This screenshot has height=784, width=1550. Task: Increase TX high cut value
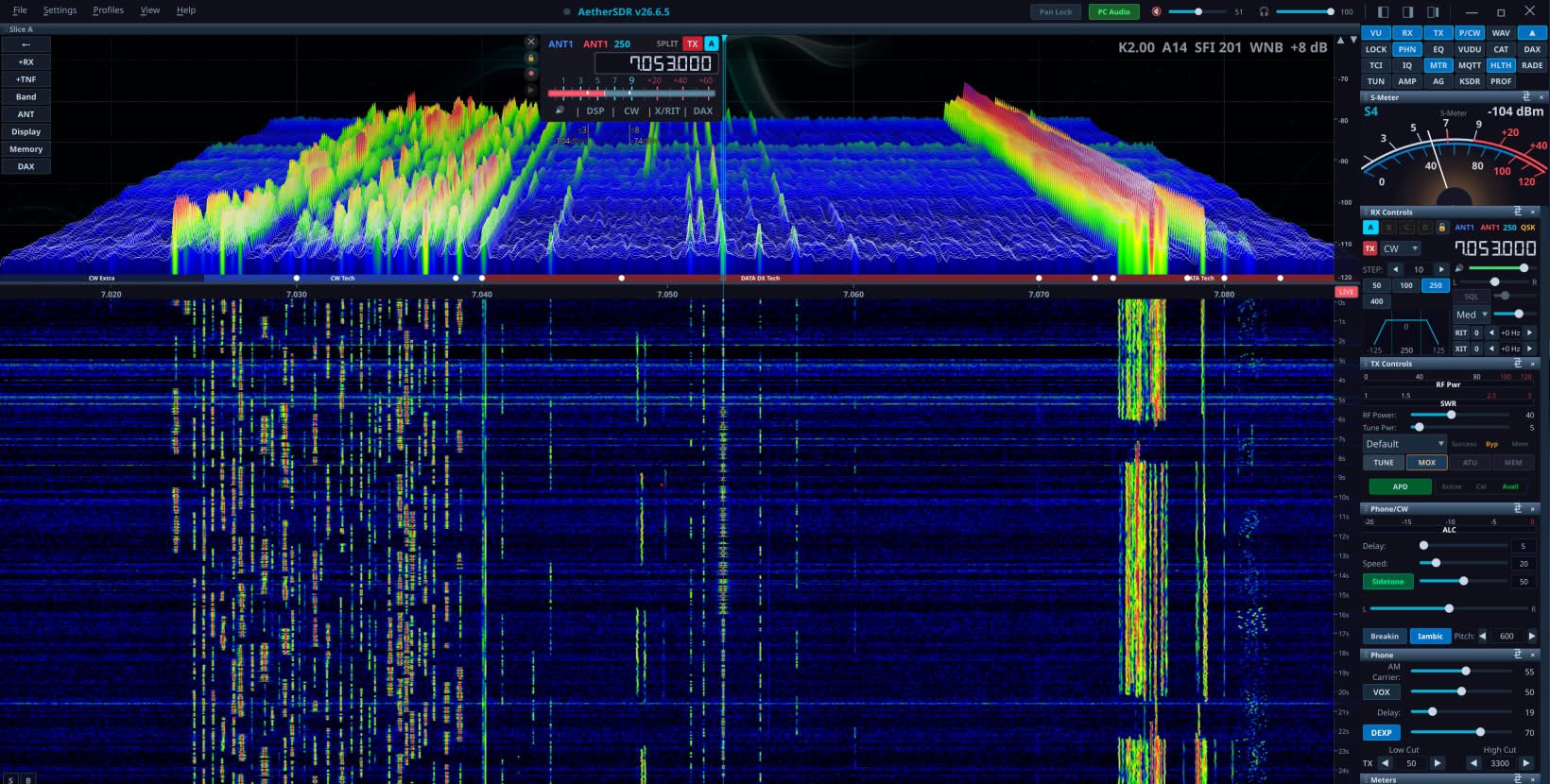coord(1525,763)
